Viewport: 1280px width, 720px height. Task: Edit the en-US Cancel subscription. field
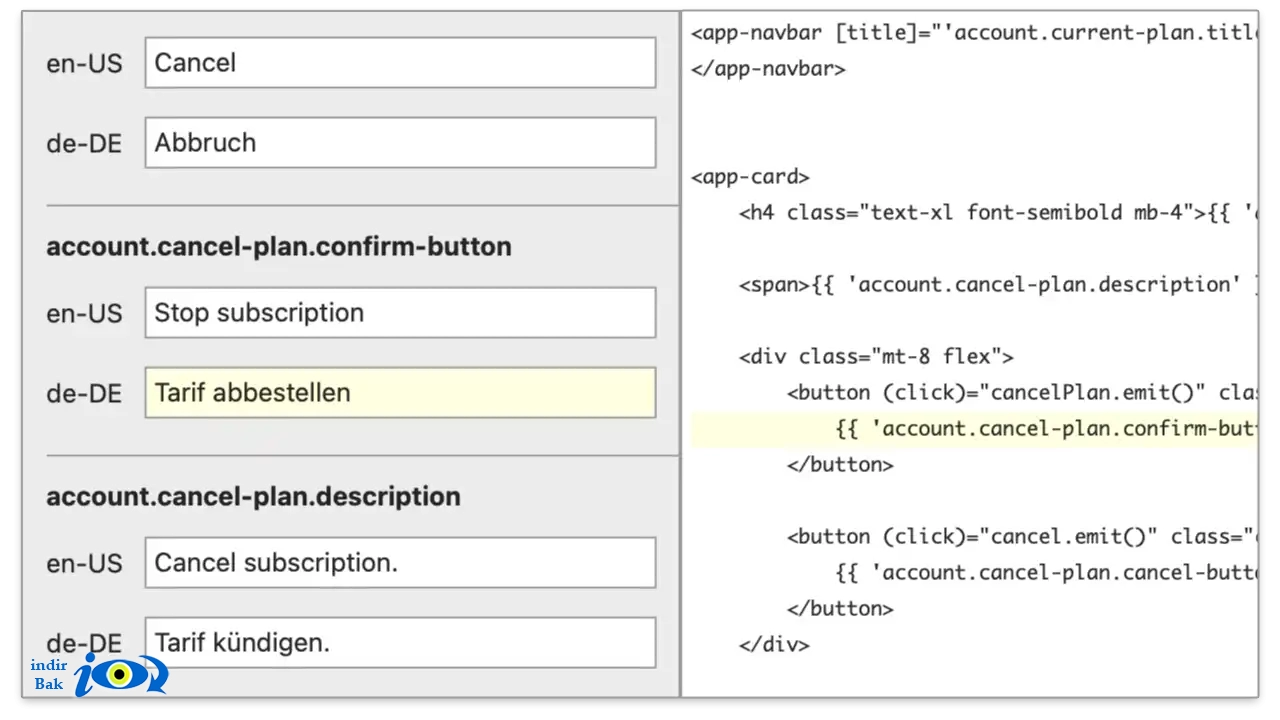click(x=400, y=563)
